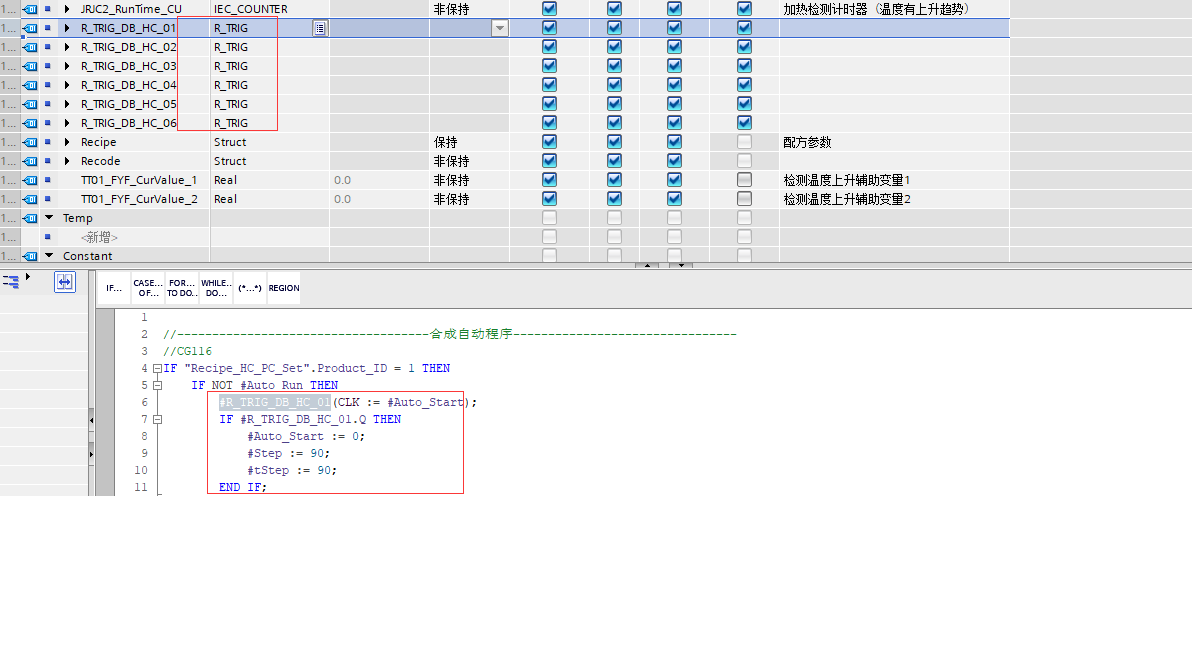Collapse the Temp section
The image size is (1192, 648).
(x=49, y=218)
